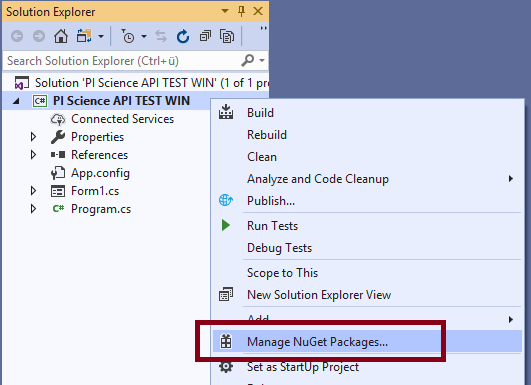
Task: Open the switch views dropdown arrow
Action: 101,36
